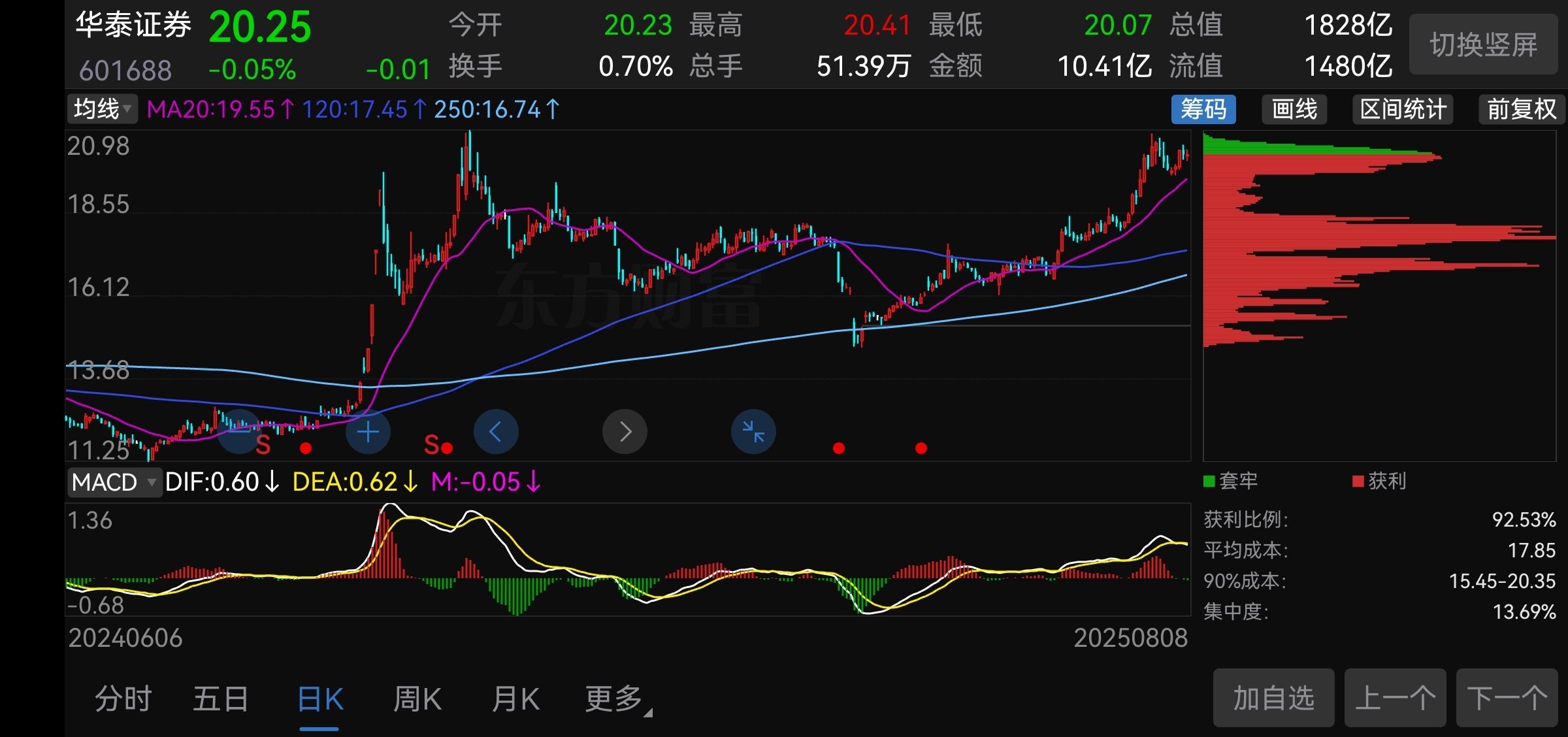Go to next stock with 下一个
This screenshot has height=737, width=1568.
click(1507, 698)
